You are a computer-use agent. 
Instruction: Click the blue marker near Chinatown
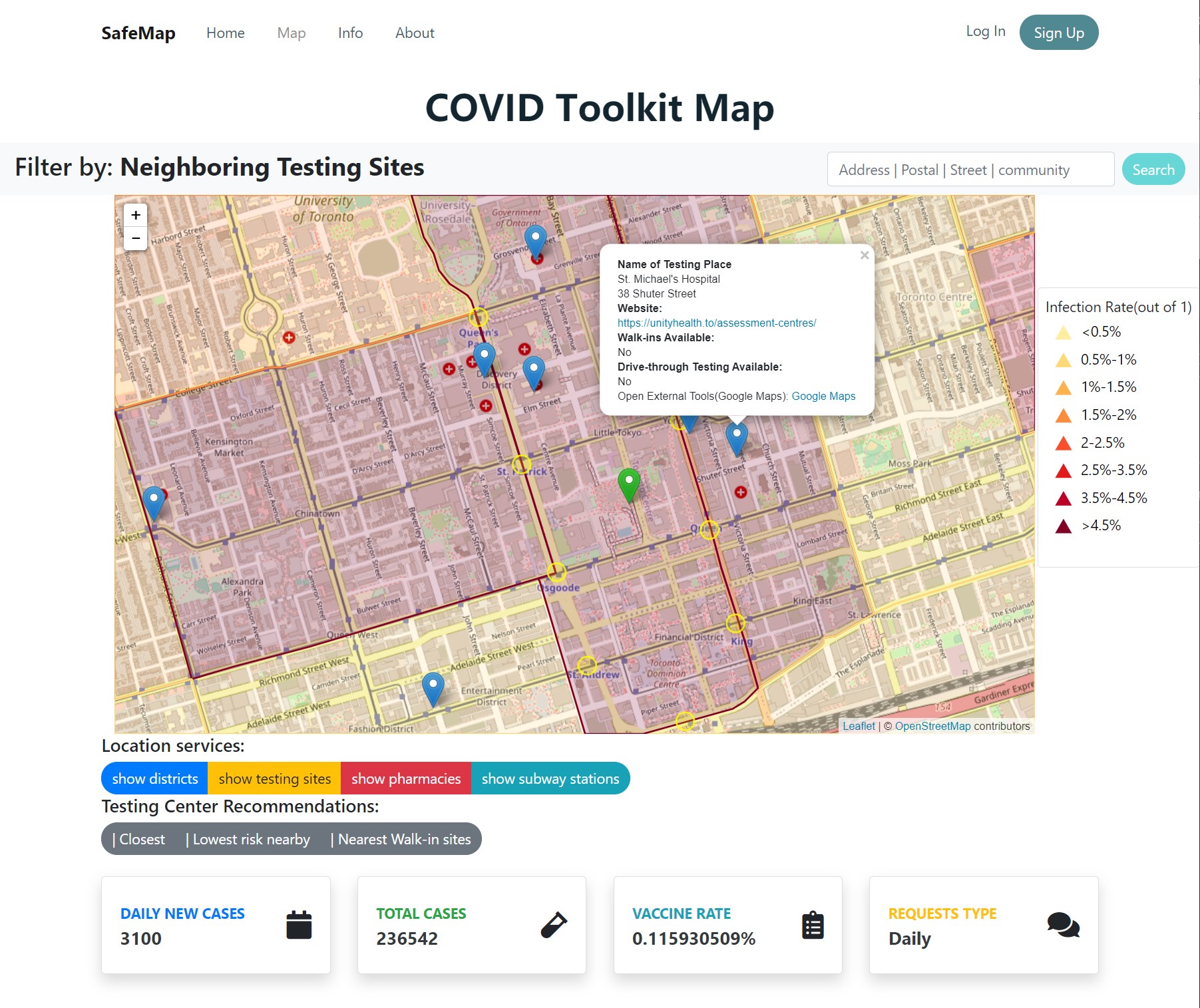(x=153, y=498)
